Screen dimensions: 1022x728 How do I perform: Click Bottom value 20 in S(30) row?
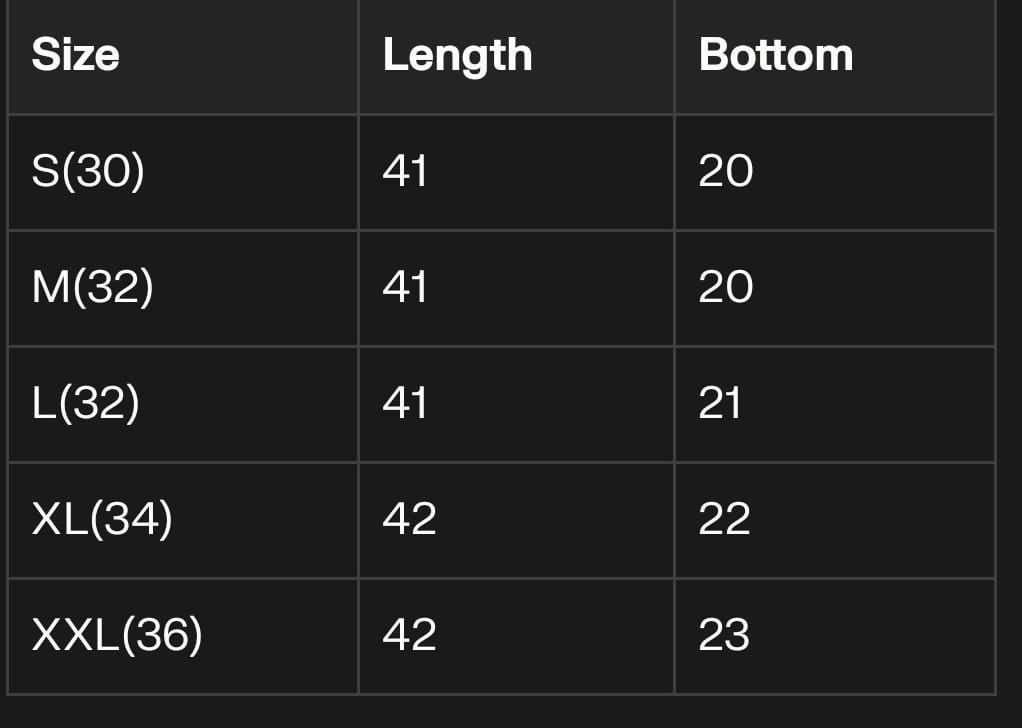pyautogui.click(x=726, y=171)
